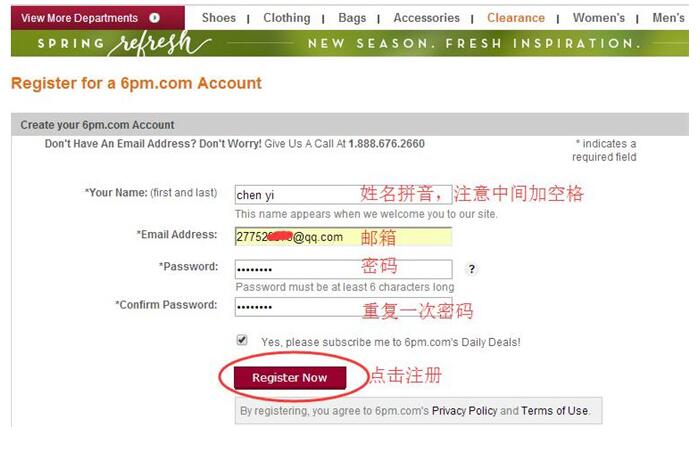Viewport: 700px width, 452px height.
Task: Click the Password input field
Action: [x=343, y=269]
